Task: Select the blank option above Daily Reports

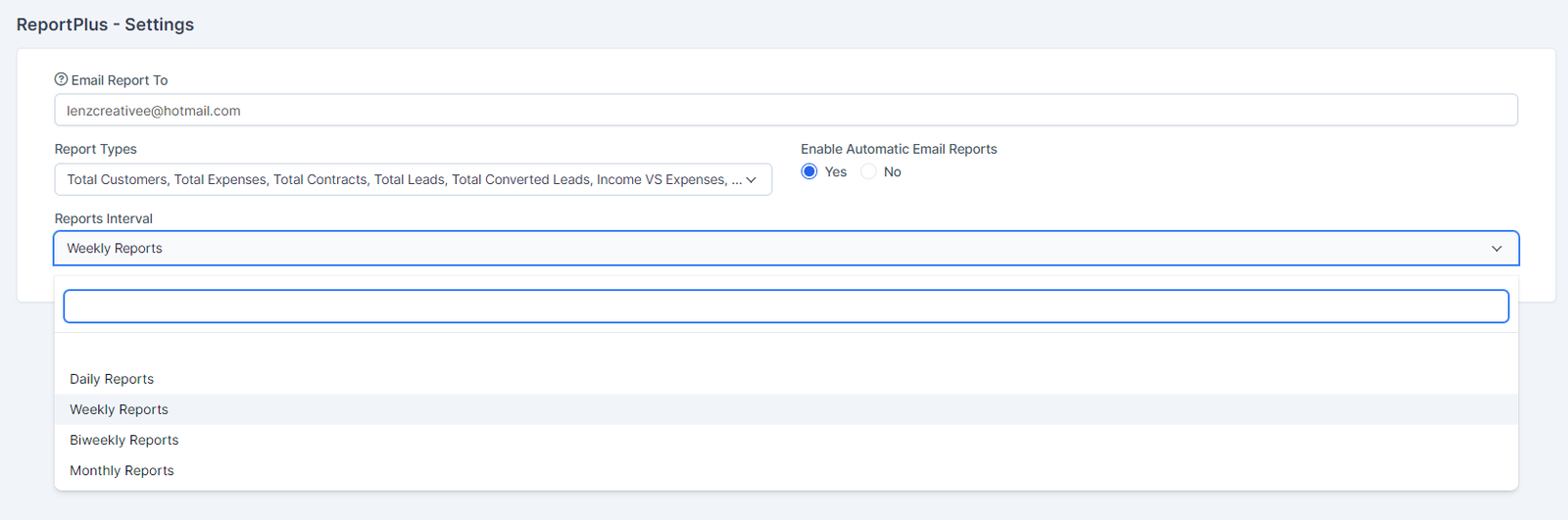Action: [x=784, y=351]
